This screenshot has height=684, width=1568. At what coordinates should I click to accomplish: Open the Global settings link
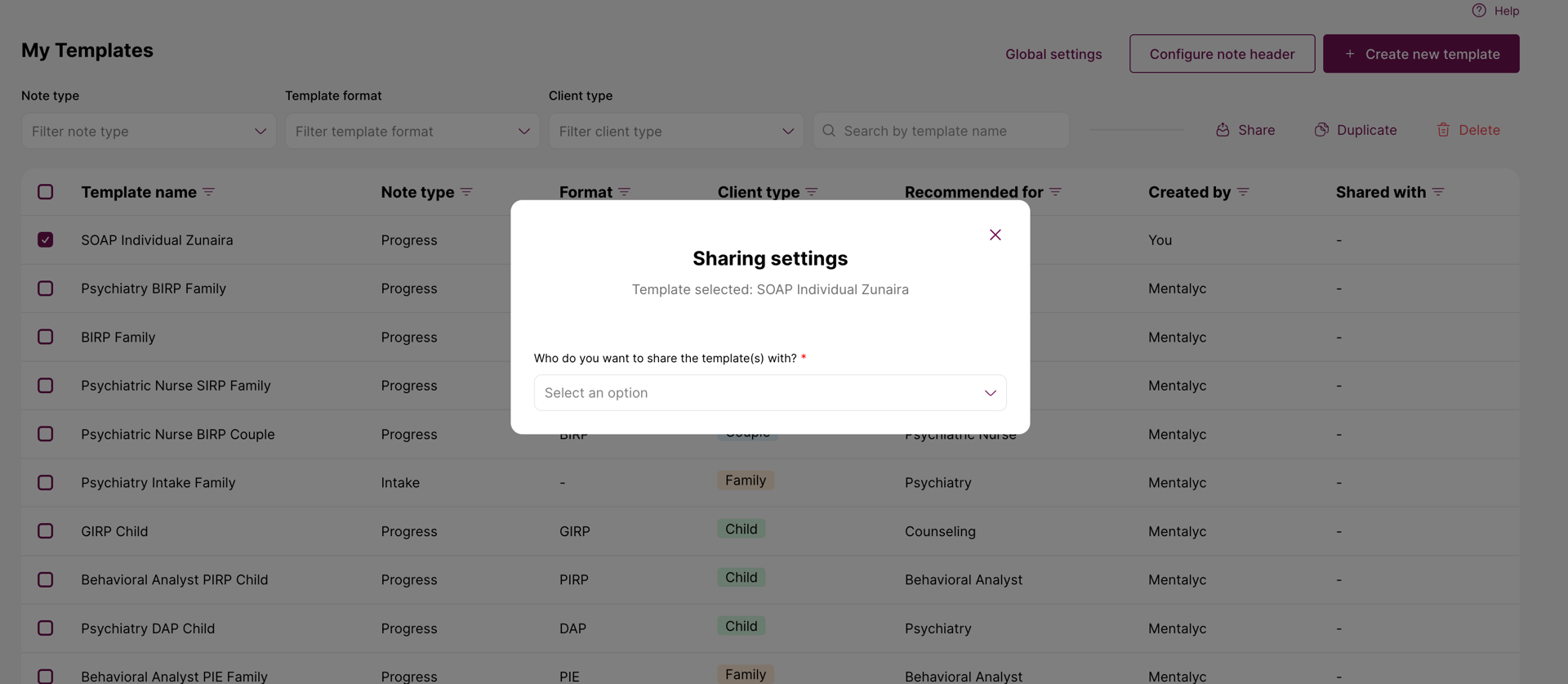coord(1053,54)
